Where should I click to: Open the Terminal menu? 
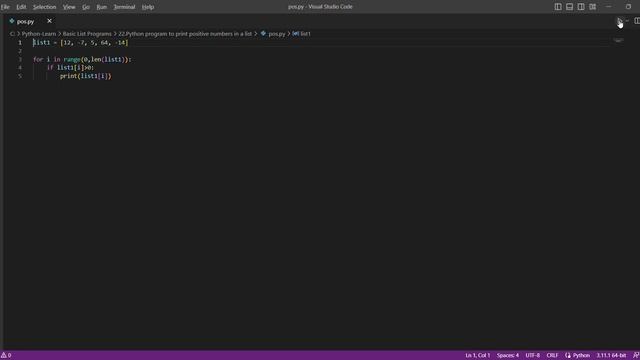click(124, 7)
